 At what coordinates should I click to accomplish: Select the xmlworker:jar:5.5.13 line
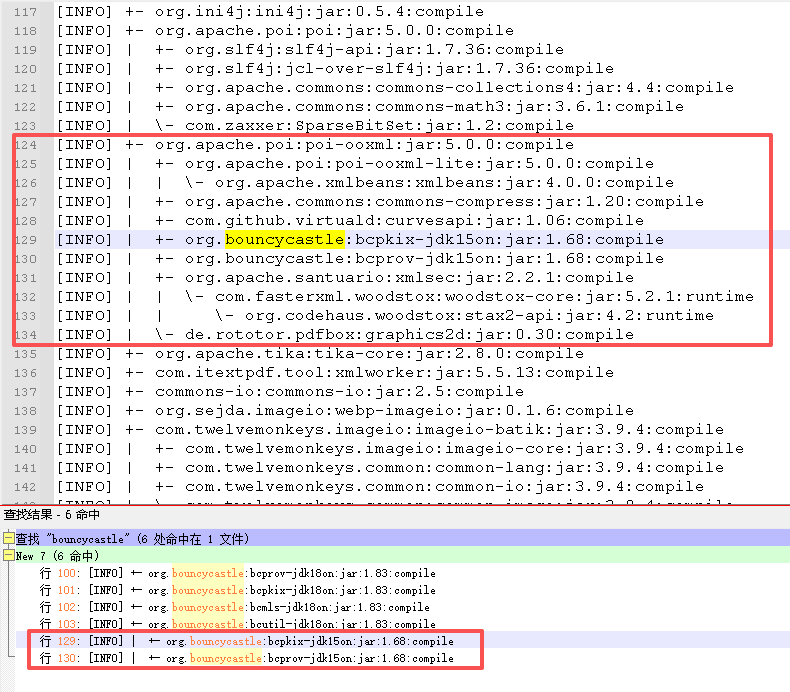tap(335, 372)
